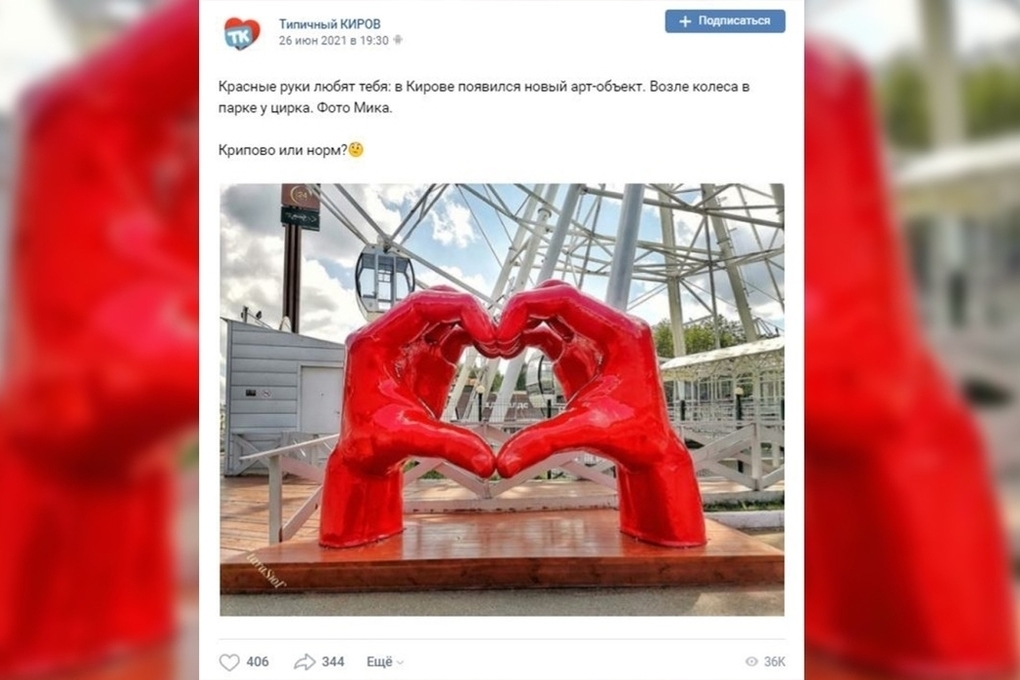
Task: Open the red heart hands photo
Action: tap(502, 400)
